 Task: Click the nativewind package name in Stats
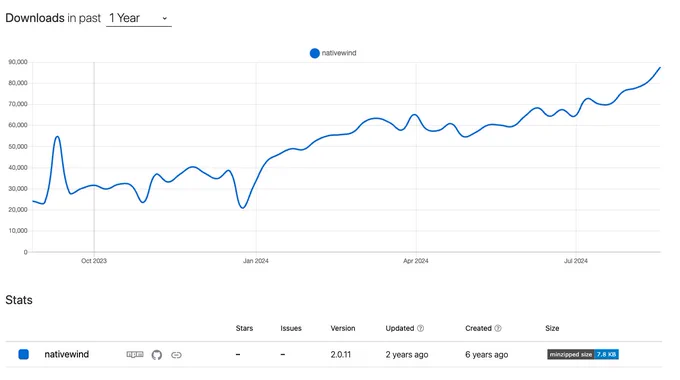tap(66, 354)
